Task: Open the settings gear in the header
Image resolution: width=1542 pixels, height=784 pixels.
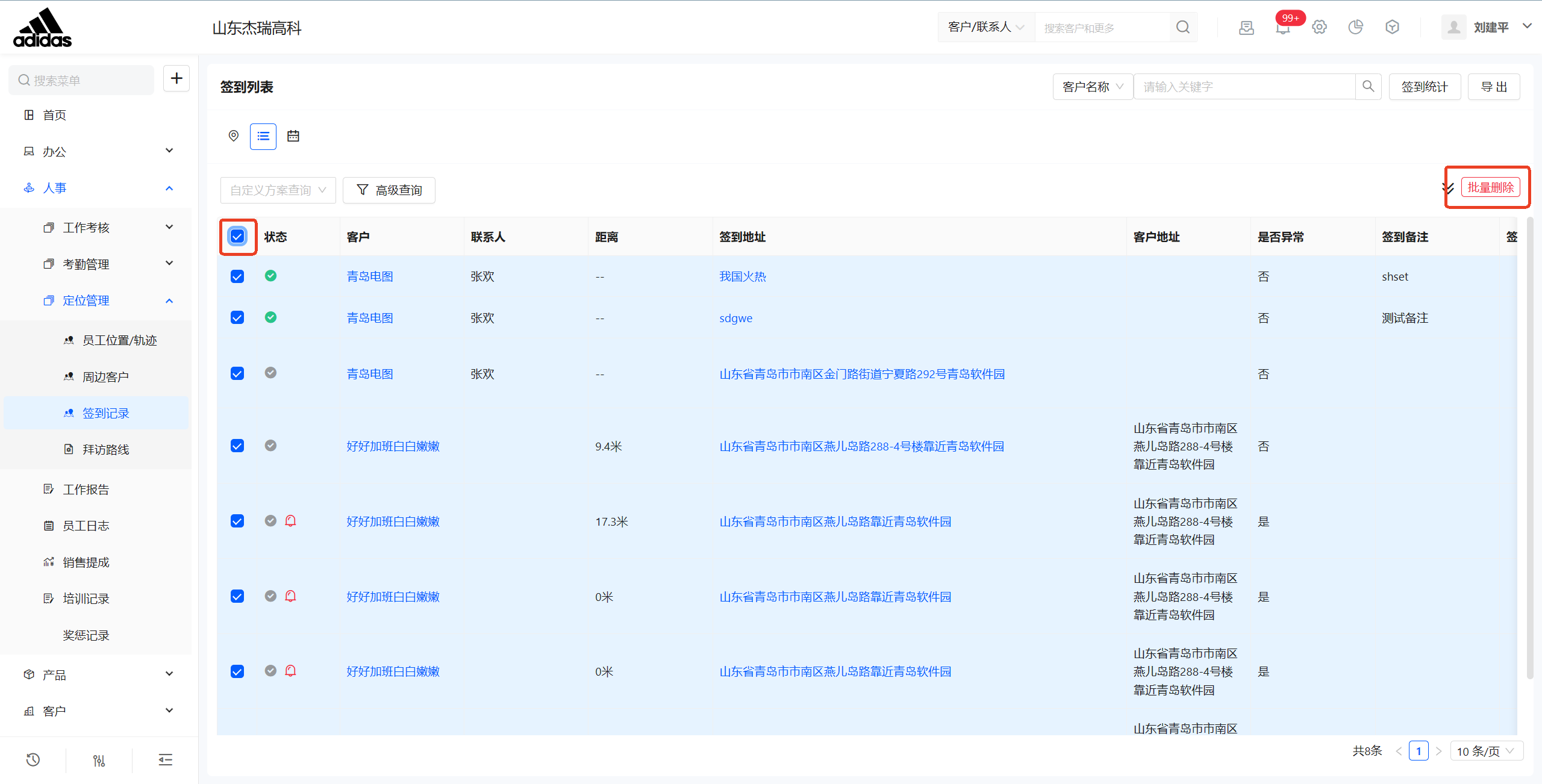Action: tap(1319, 28)
